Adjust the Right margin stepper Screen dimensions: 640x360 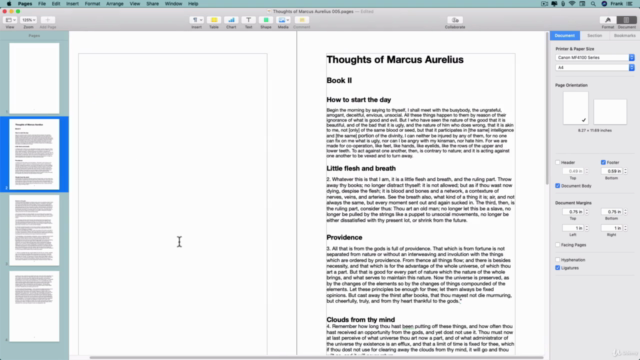point(625,228)
